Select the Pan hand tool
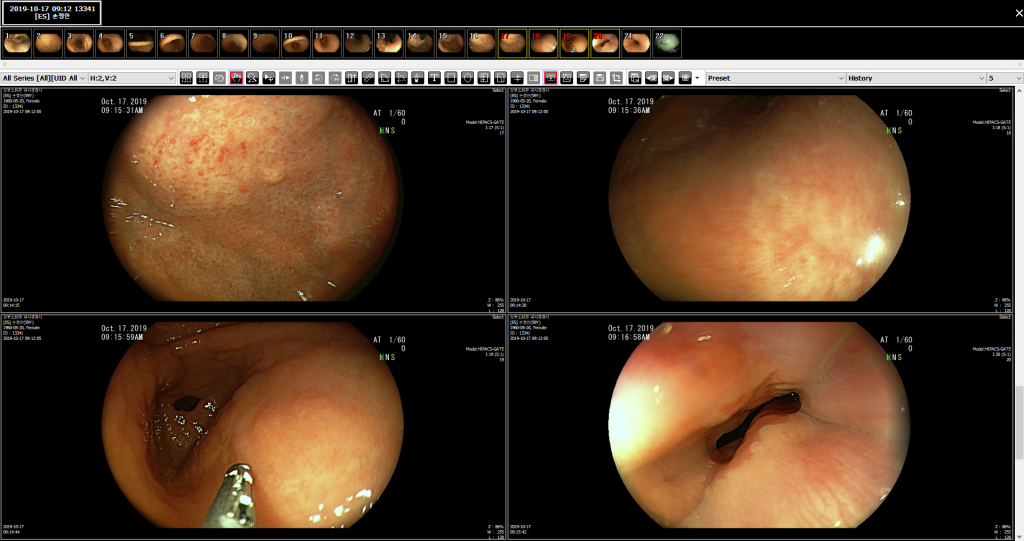Screen dimensions: 1024x541 (x=236, y=78)
